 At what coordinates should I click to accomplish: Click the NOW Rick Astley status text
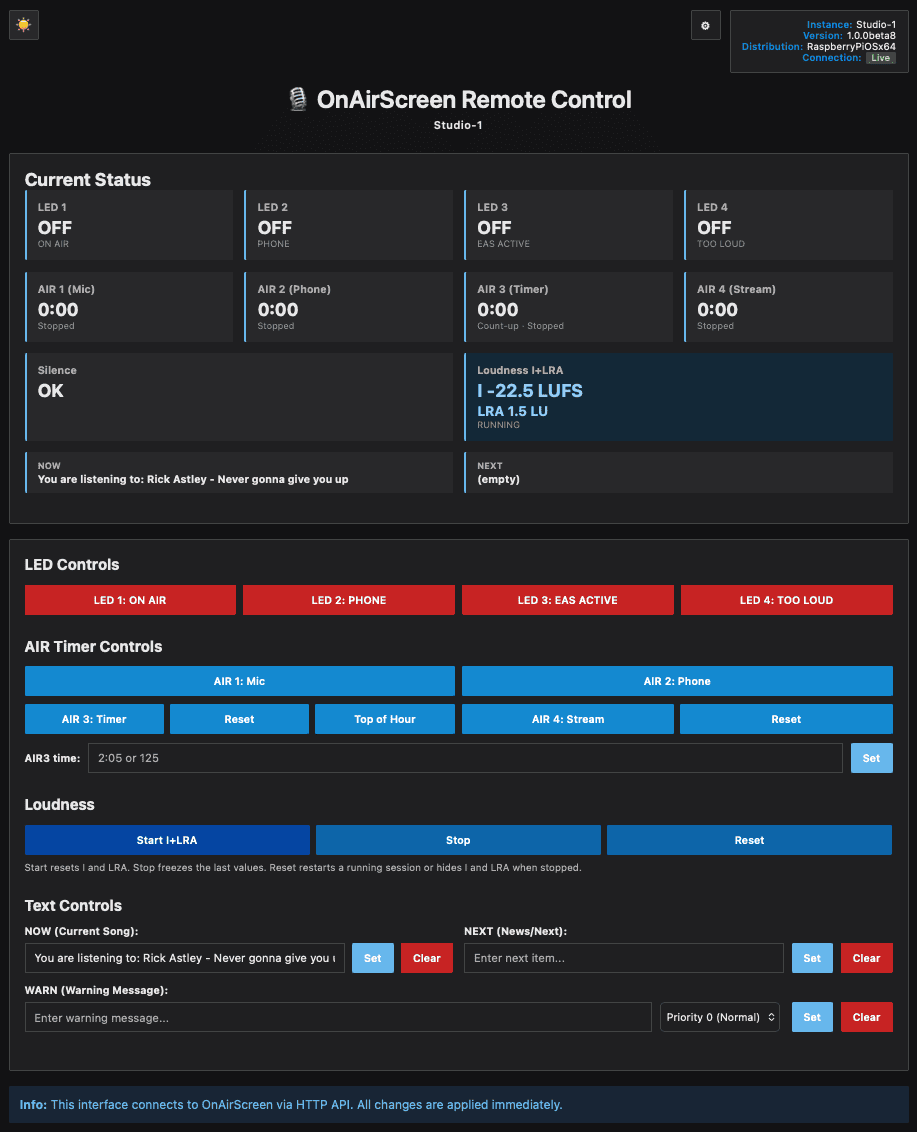[x=193, y=479]
